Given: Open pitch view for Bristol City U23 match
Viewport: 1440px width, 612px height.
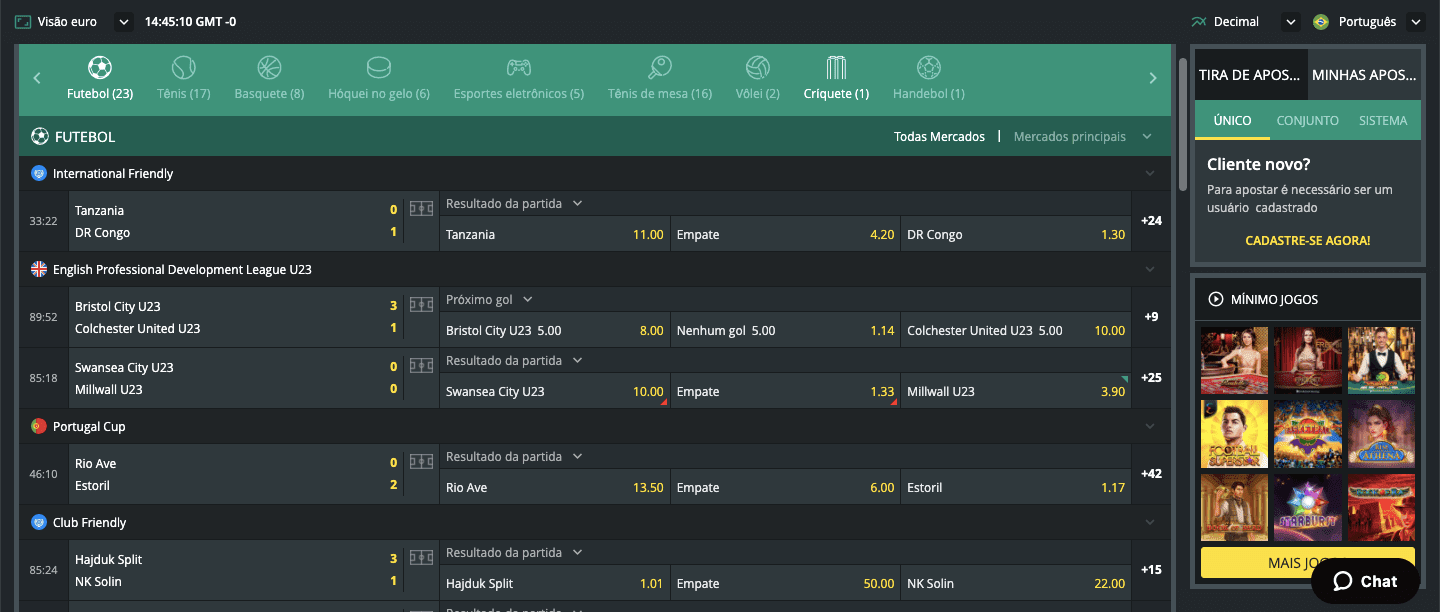Looking at the screenshot, I should click(x=421, y=305).
